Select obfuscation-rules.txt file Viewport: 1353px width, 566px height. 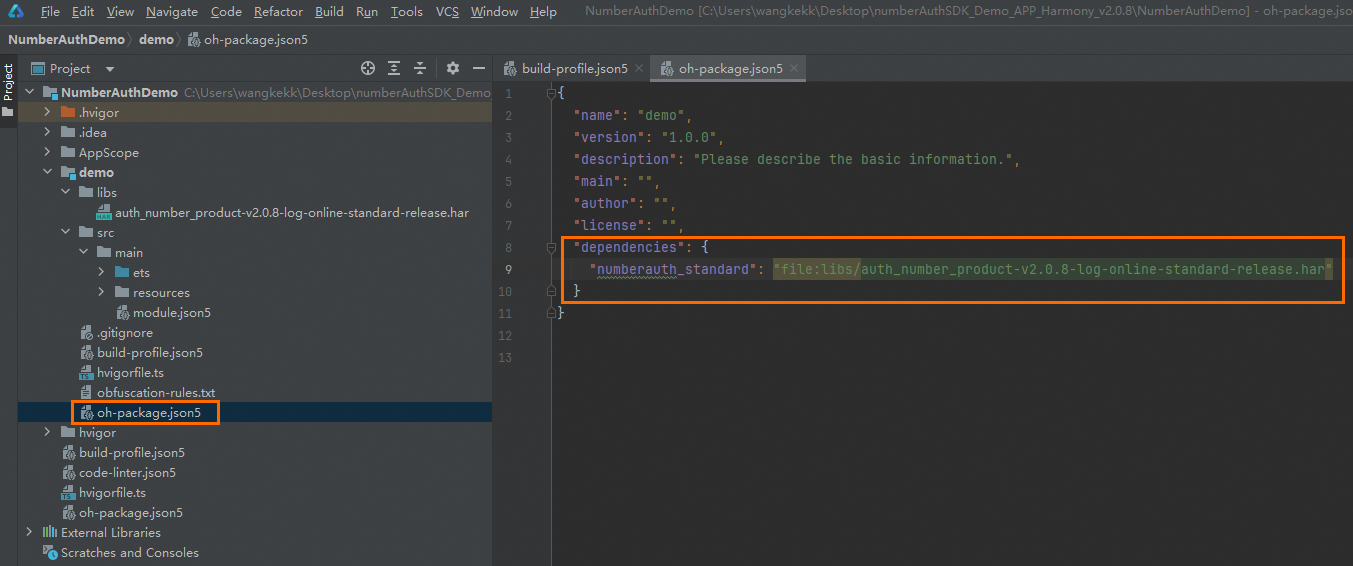pyautogui.click(x=156, y=392)
